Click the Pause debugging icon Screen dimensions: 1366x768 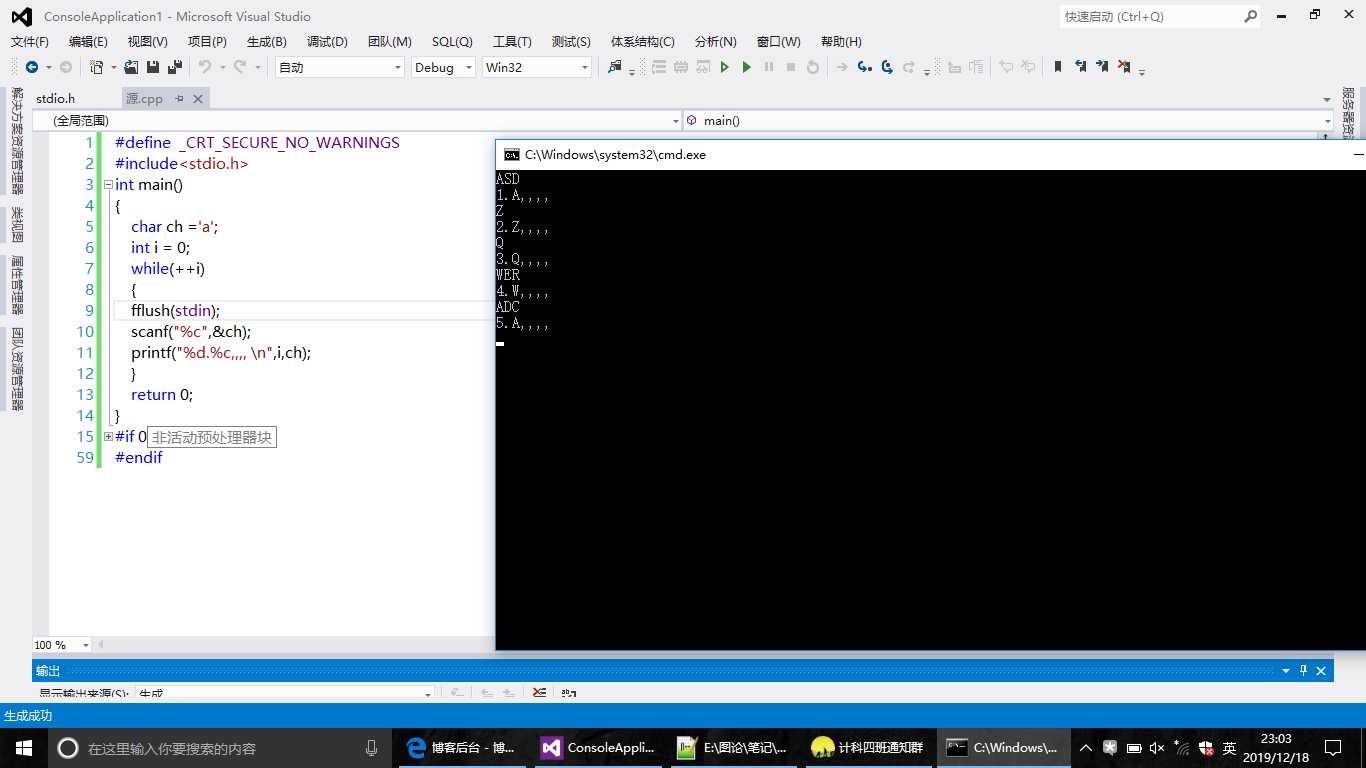pyautogui.click(x=769, y=67)
